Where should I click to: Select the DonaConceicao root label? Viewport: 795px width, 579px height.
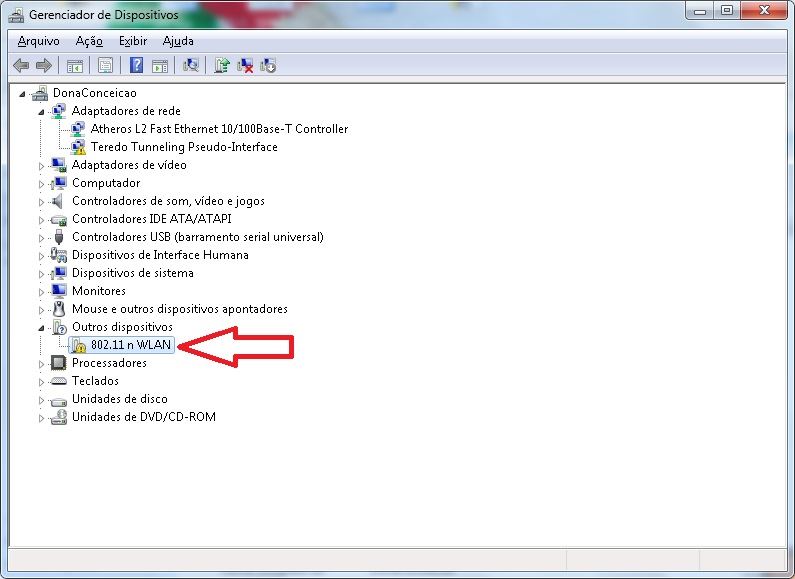coord(95,93)
